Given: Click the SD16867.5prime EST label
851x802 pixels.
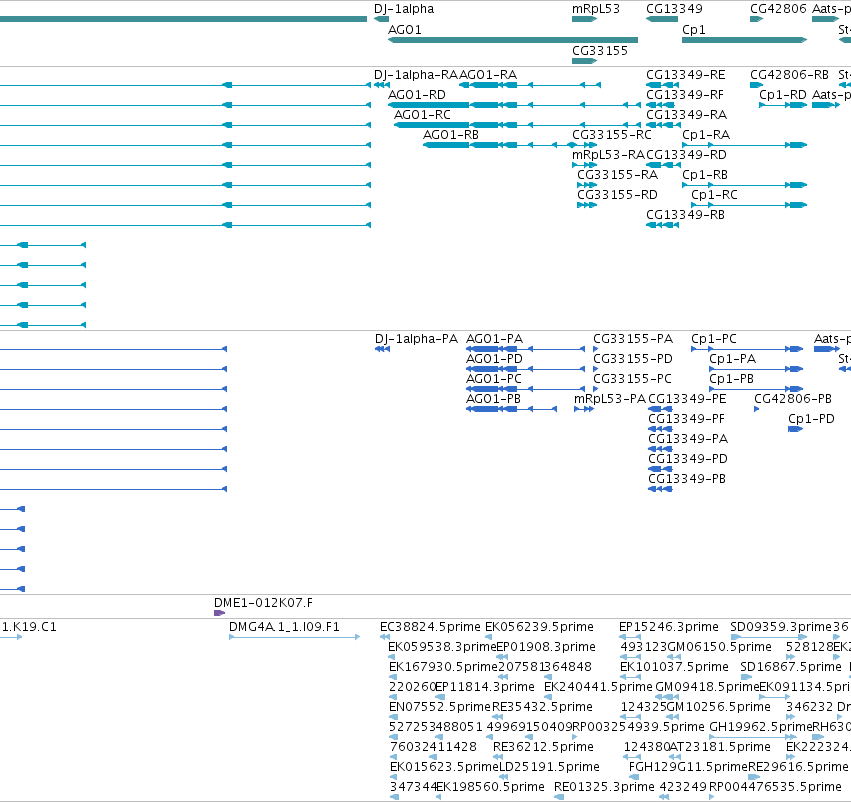Looking at the screenshot, I should (791, 667).
